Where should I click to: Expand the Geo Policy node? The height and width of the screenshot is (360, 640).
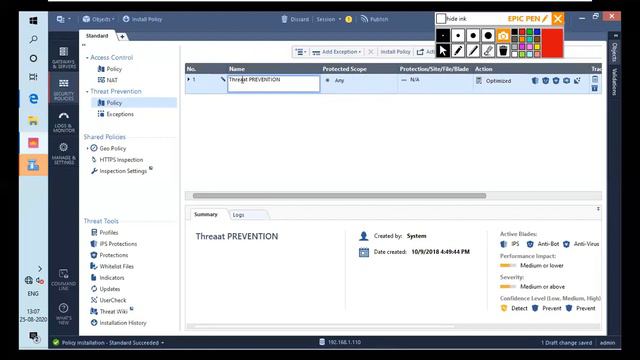click(87, 149)
